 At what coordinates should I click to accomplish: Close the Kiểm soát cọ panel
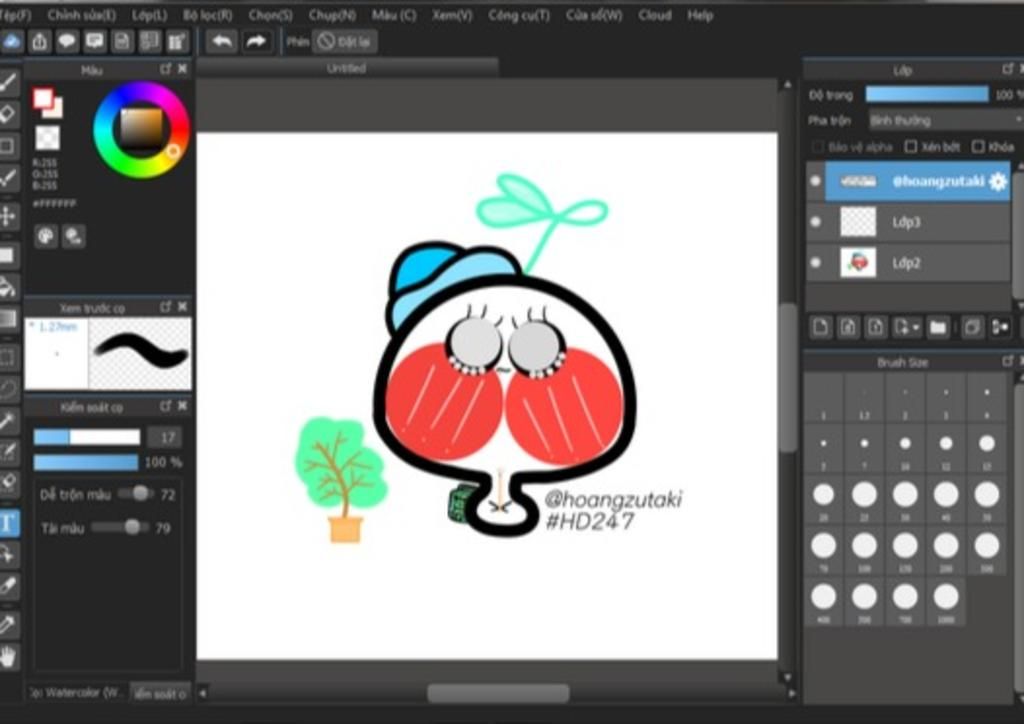[x=182, y=406]
